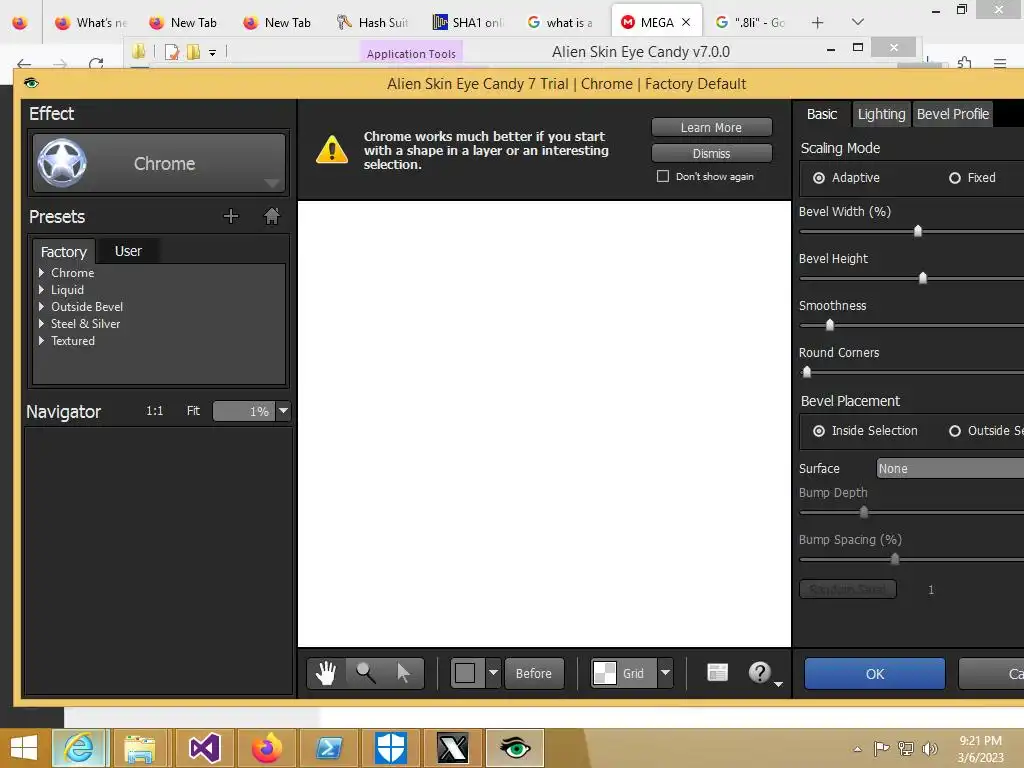Switch to the Factory presets tab
The width and height of the screenshot is (1024, 768).
[63, 251]
